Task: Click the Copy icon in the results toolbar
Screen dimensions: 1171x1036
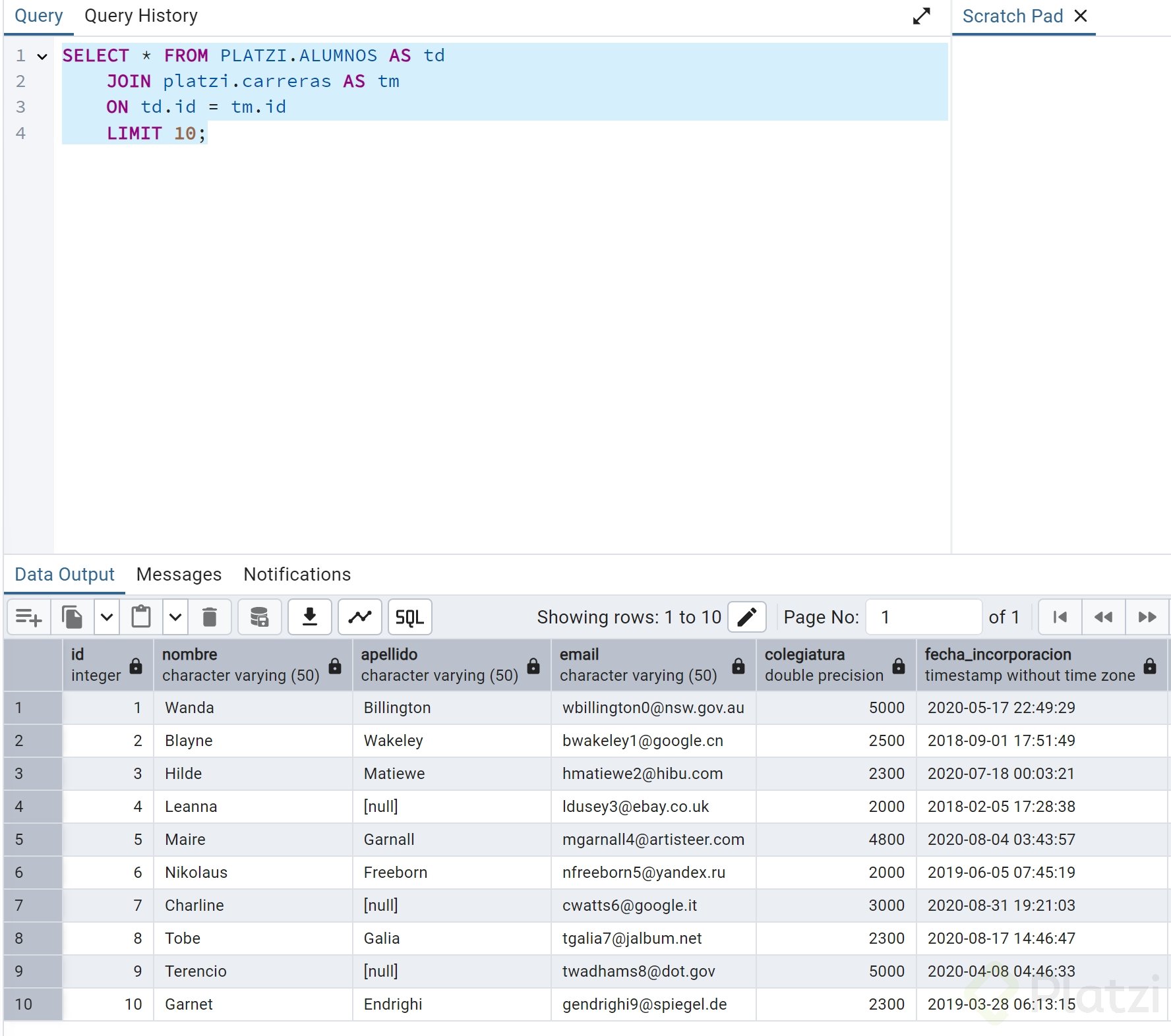Action: pyautogui.click(x=72, y=618)
